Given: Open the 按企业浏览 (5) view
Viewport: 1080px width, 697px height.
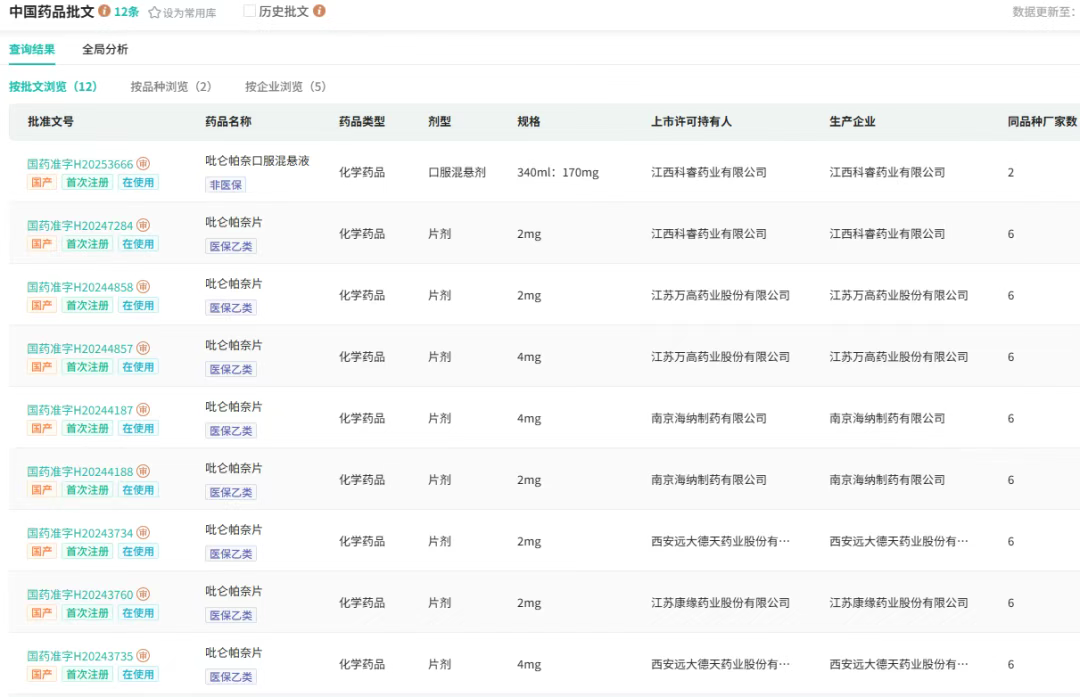Looking at the screenshot, I should click(286, 87).
